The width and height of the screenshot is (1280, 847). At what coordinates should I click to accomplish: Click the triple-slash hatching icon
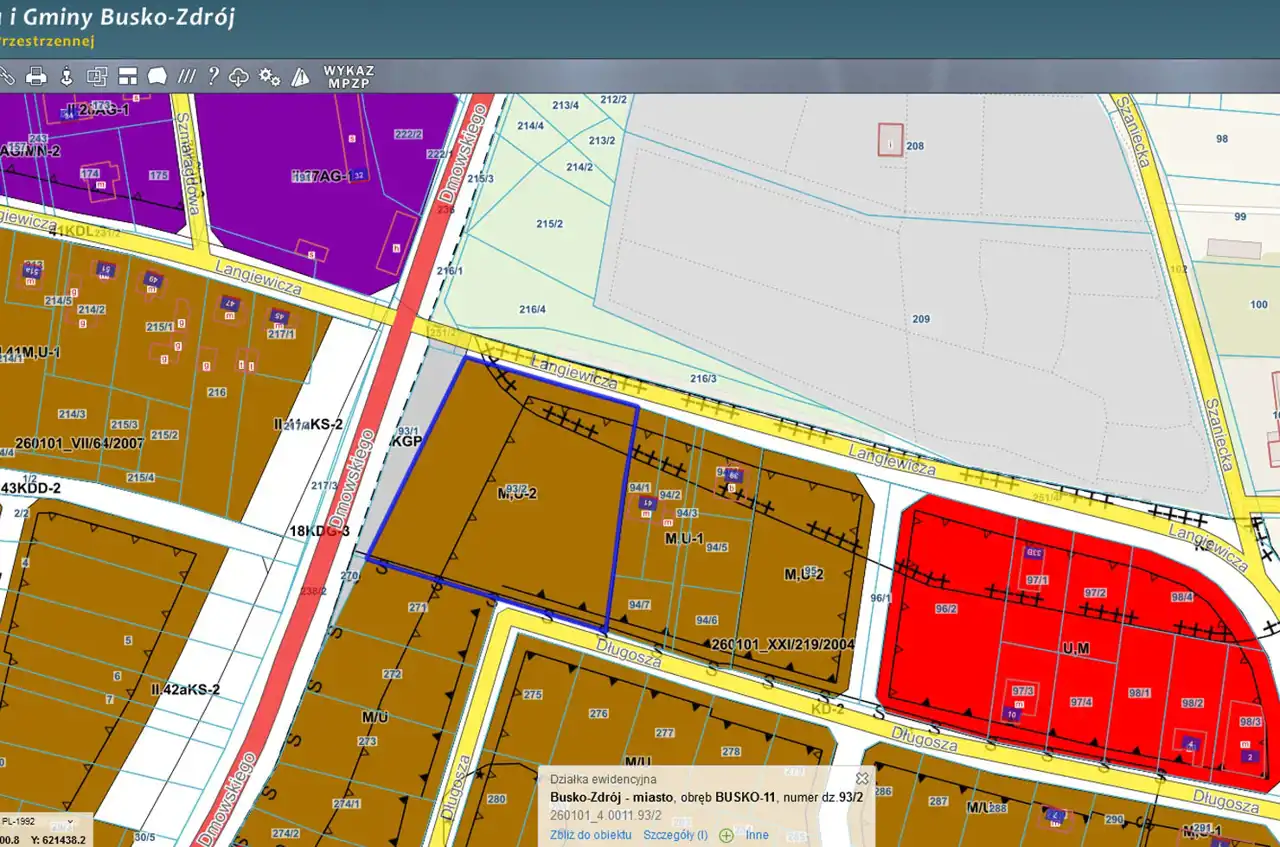pos(186,76)
